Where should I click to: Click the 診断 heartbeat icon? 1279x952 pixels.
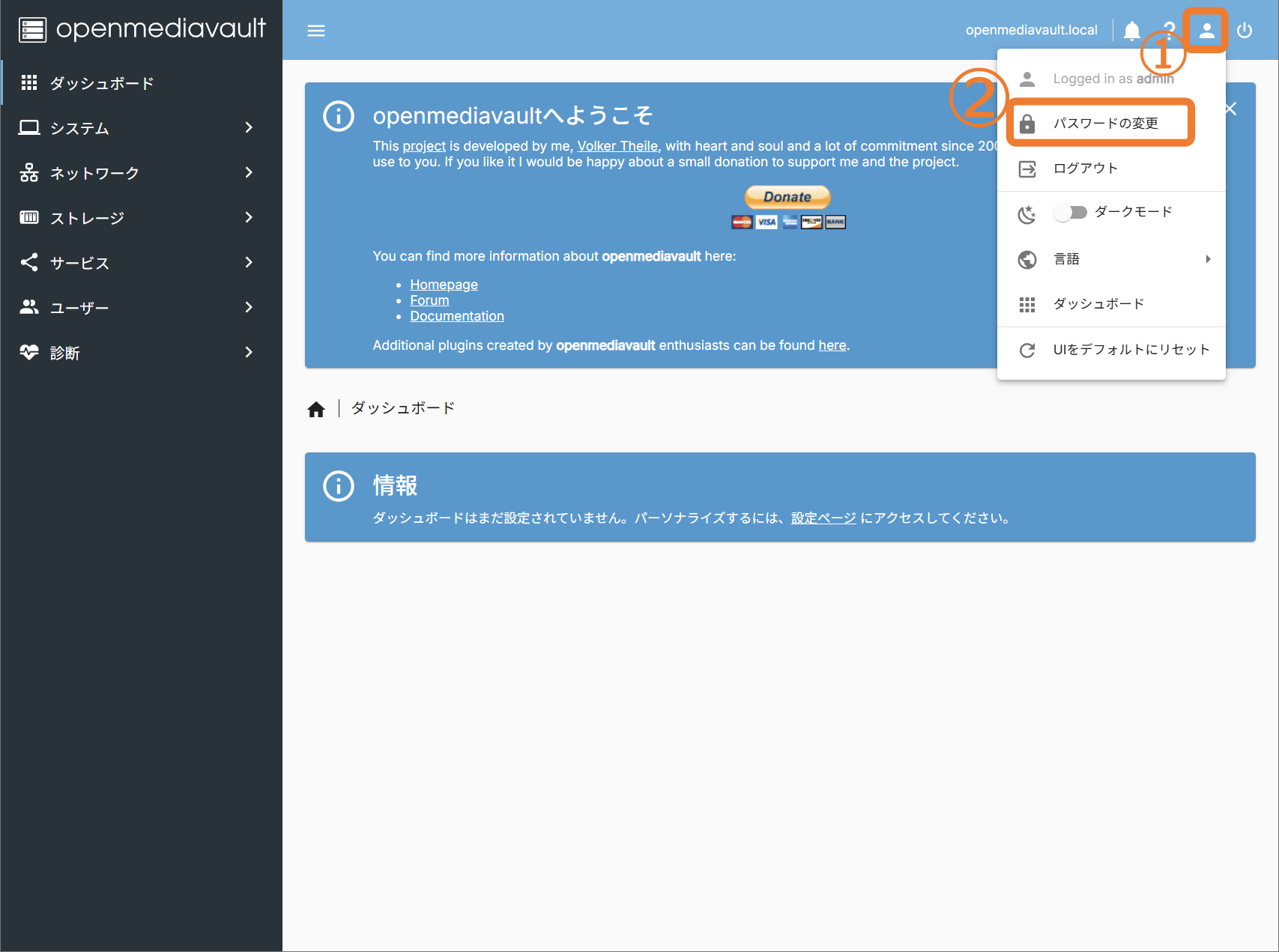click(29, 352)
